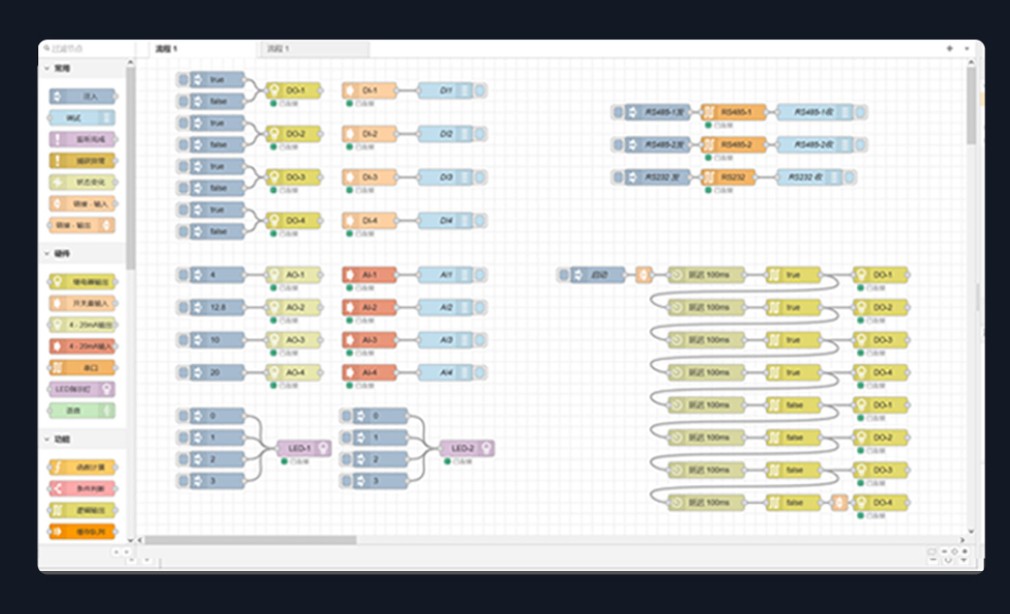This screenshot has height=614, width=1010.
Task: Select the AI-1 analog input node
Action: tap(369, 275)
